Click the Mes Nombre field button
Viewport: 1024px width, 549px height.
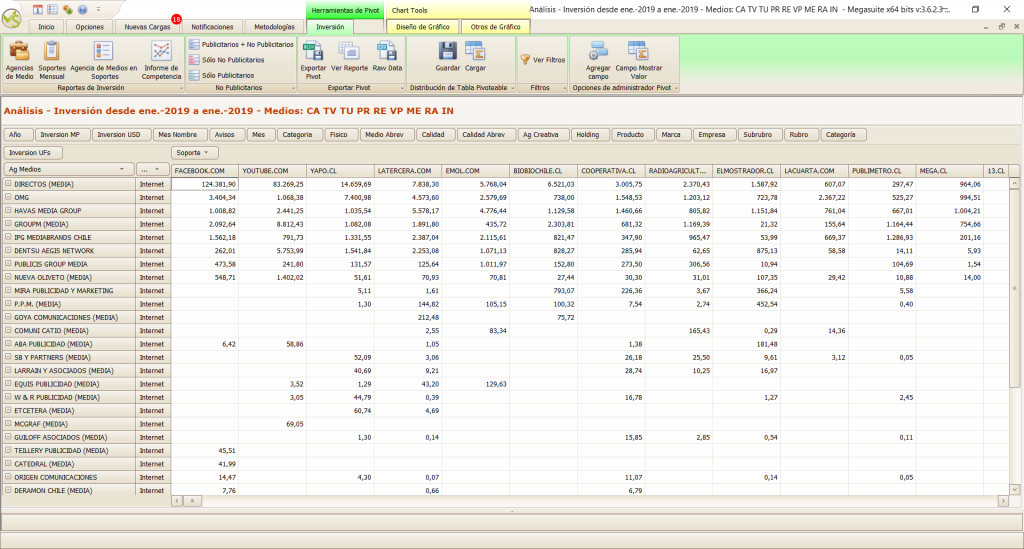pyautogui.click(x=178, y=134)
